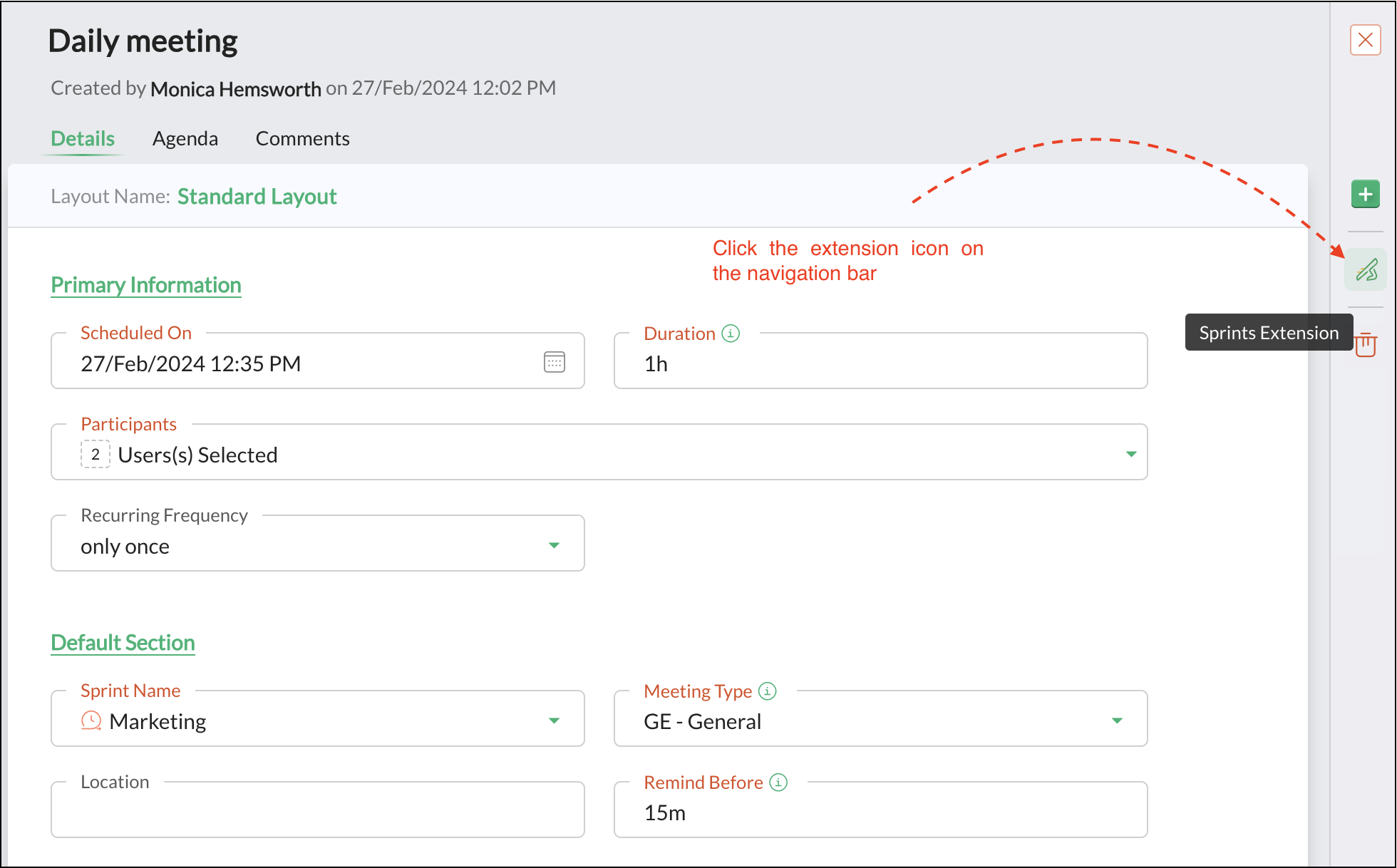Open the Scheduled On calendar picker icon
The width and height of the screenshot is (1397, 868).
pyautogui.click(x=554, y=362)
